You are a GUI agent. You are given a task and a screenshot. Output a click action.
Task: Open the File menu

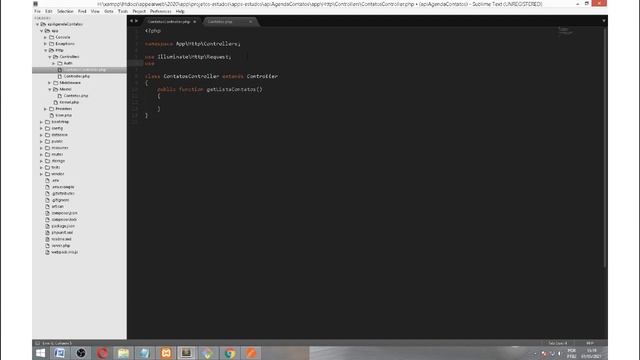click(38, 11)
